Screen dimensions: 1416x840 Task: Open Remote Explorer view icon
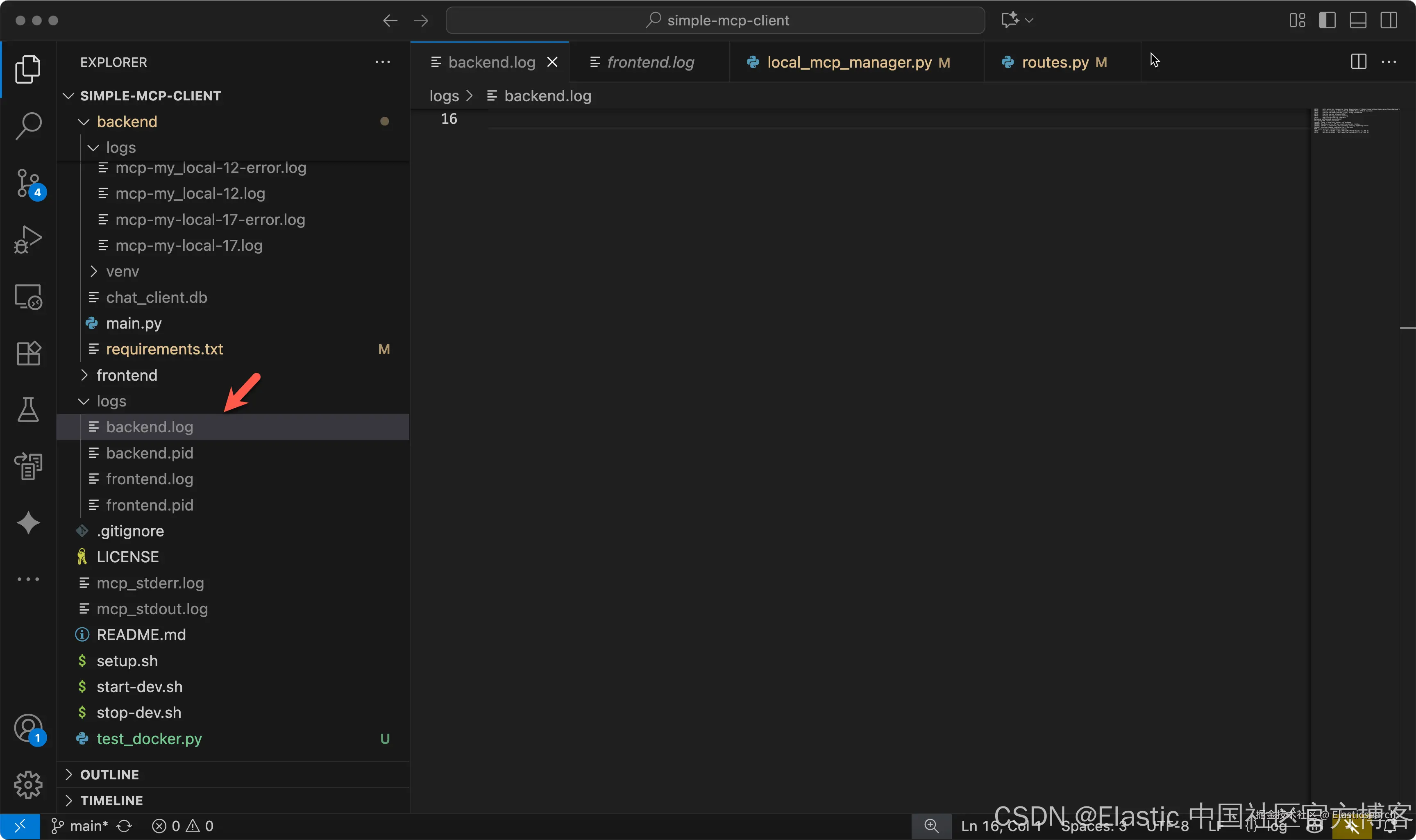[28, 297]
